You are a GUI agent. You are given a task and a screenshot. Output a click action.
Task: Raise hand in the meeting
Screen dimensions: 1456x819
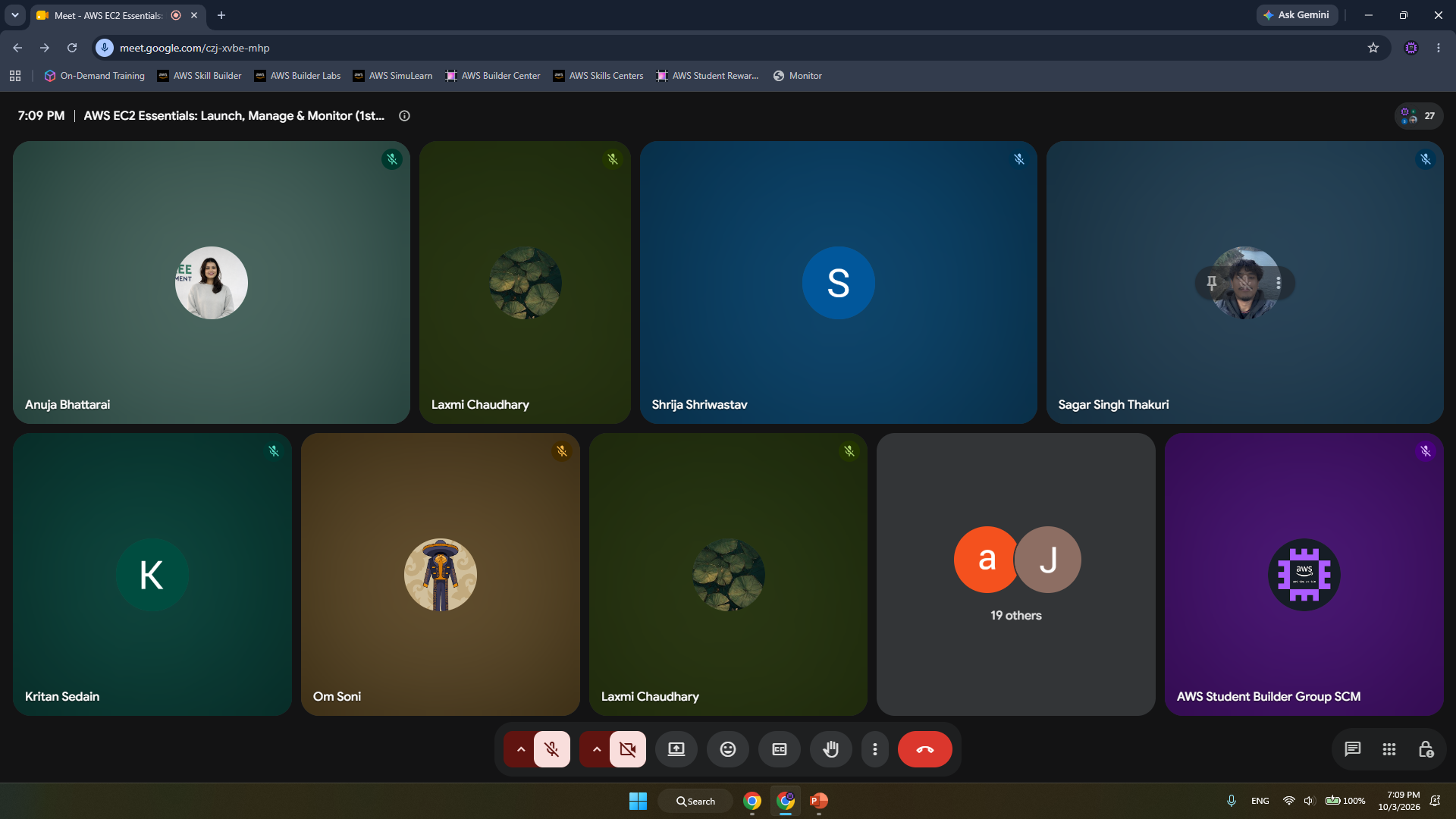(x=831, y=749)
